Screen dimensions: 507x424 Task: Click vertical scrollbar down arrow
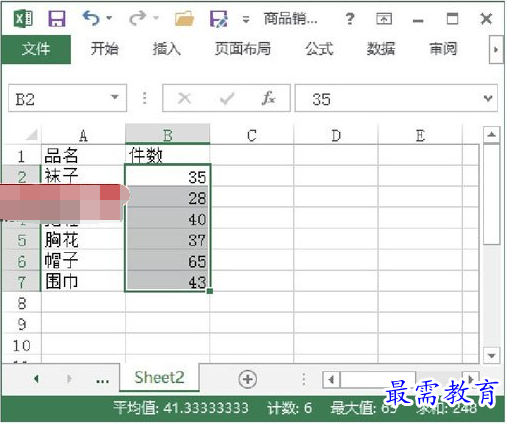pos(491,355)
